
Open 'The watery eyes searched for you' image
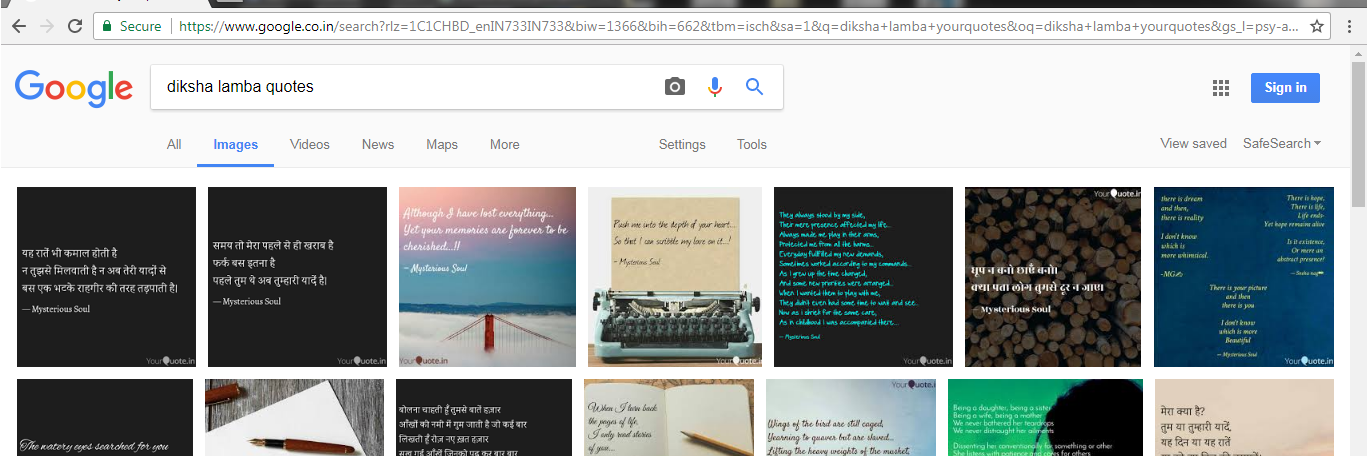pos(105,417)
